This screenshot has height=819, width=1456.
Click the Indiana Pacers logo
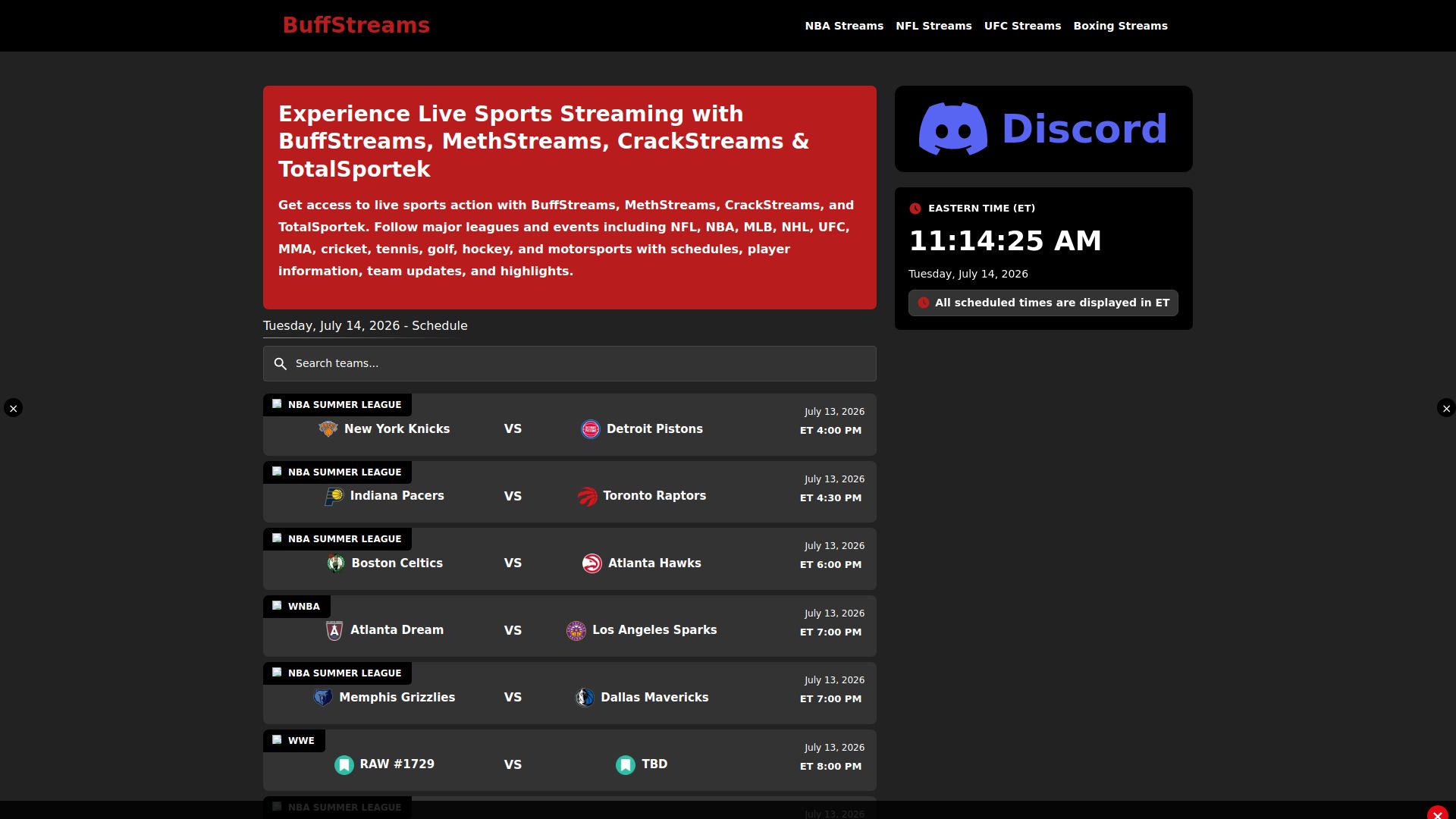pos(334,496)
